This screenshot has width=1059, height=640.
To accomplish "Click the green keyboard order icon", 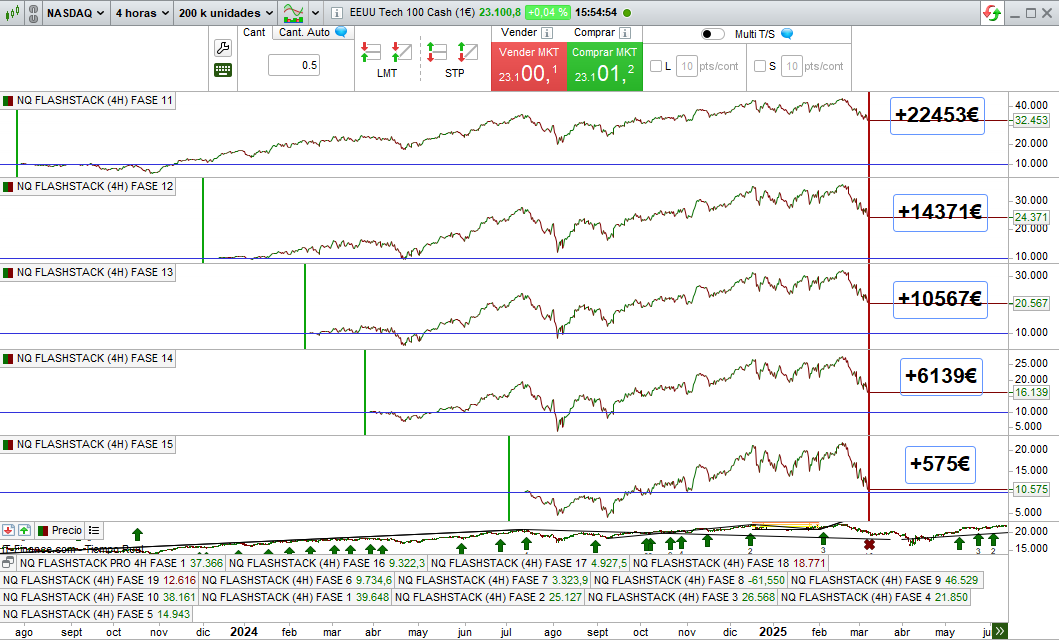I will (x=222, y=70).
